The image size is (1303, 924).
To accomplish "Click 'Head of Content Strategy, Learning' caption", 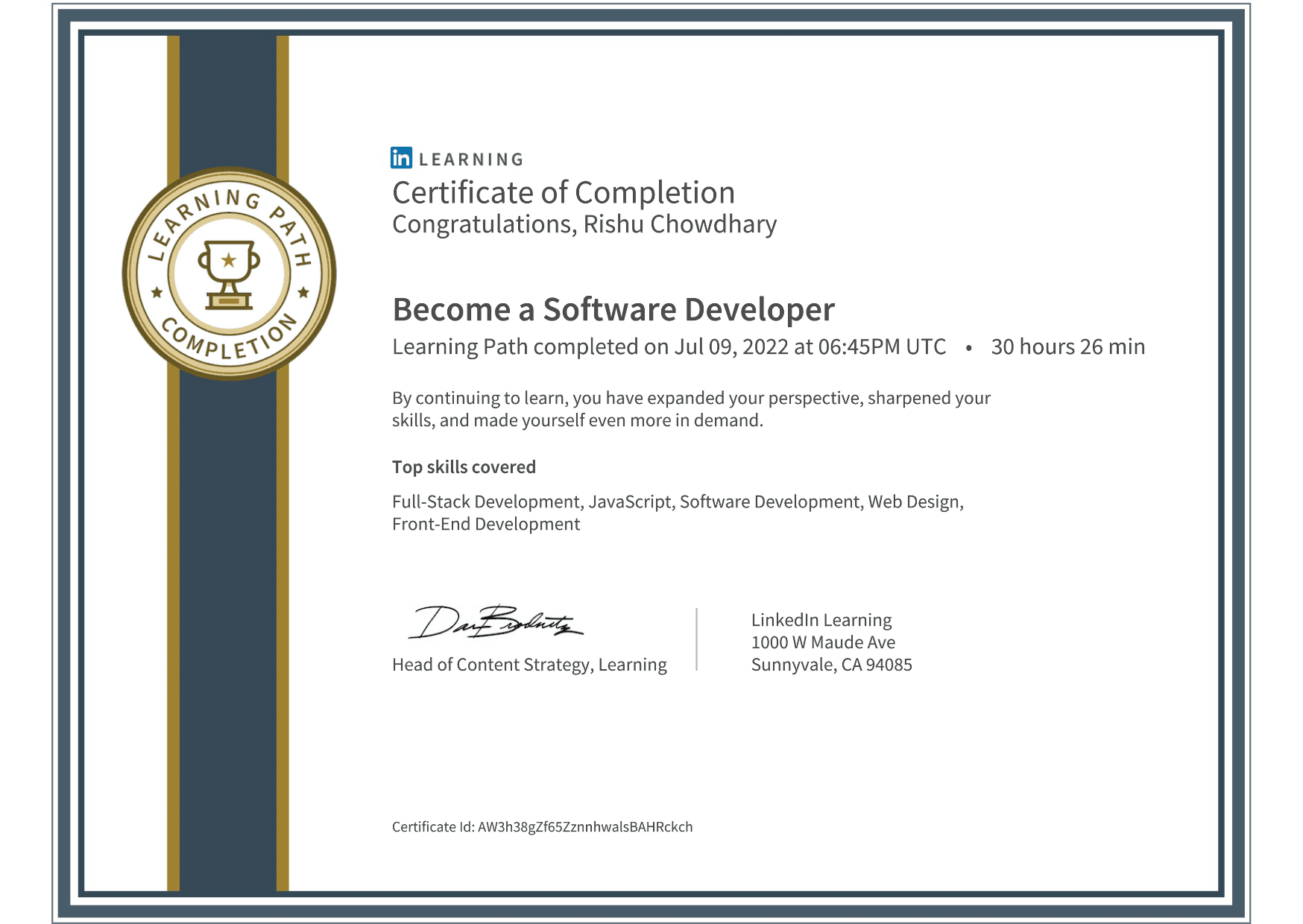I will point(529,665).
